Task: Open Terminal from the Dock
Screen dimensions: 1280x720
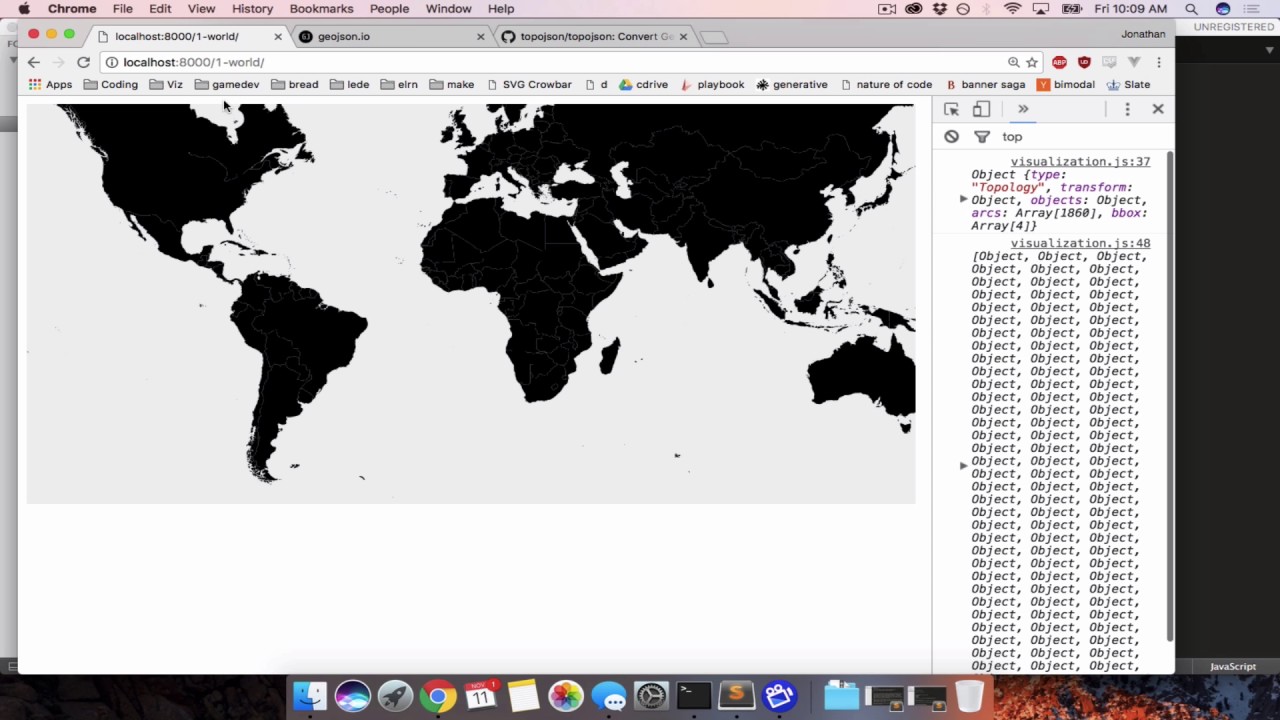Action: pos(693,695)
